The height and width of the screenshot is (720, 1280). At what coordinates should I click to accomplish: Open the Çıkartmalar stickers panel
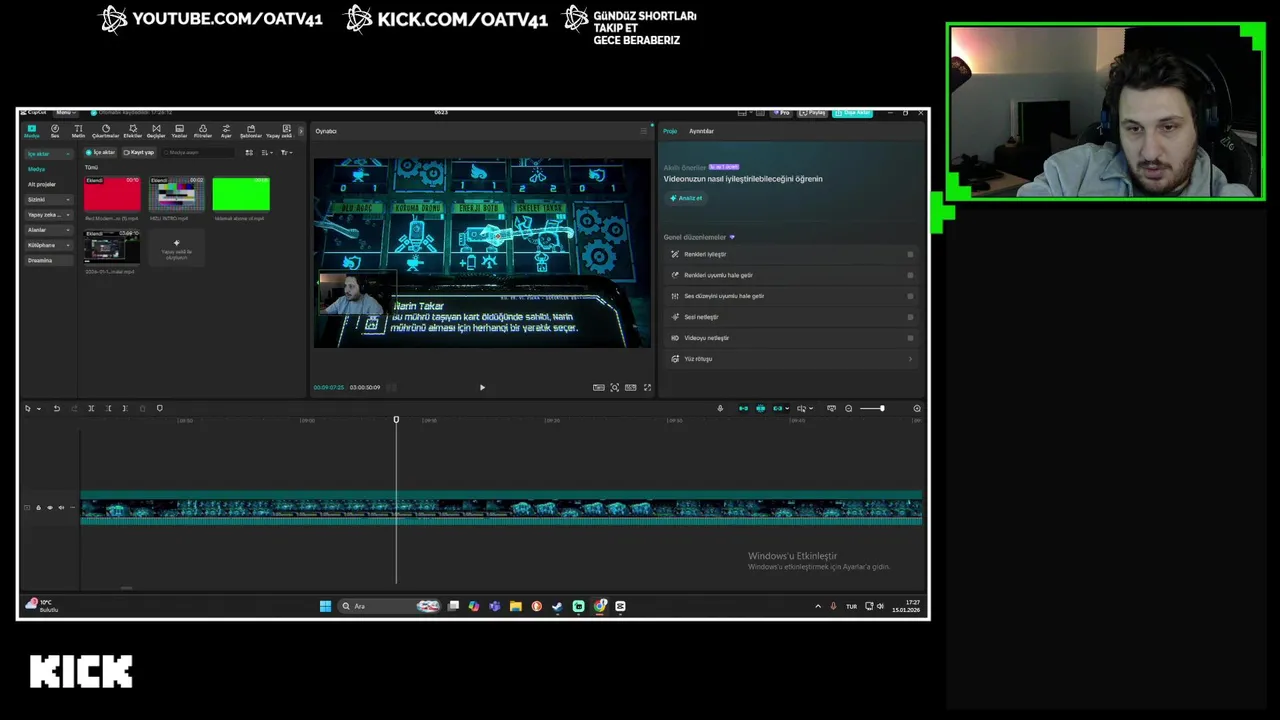[105, 131]
